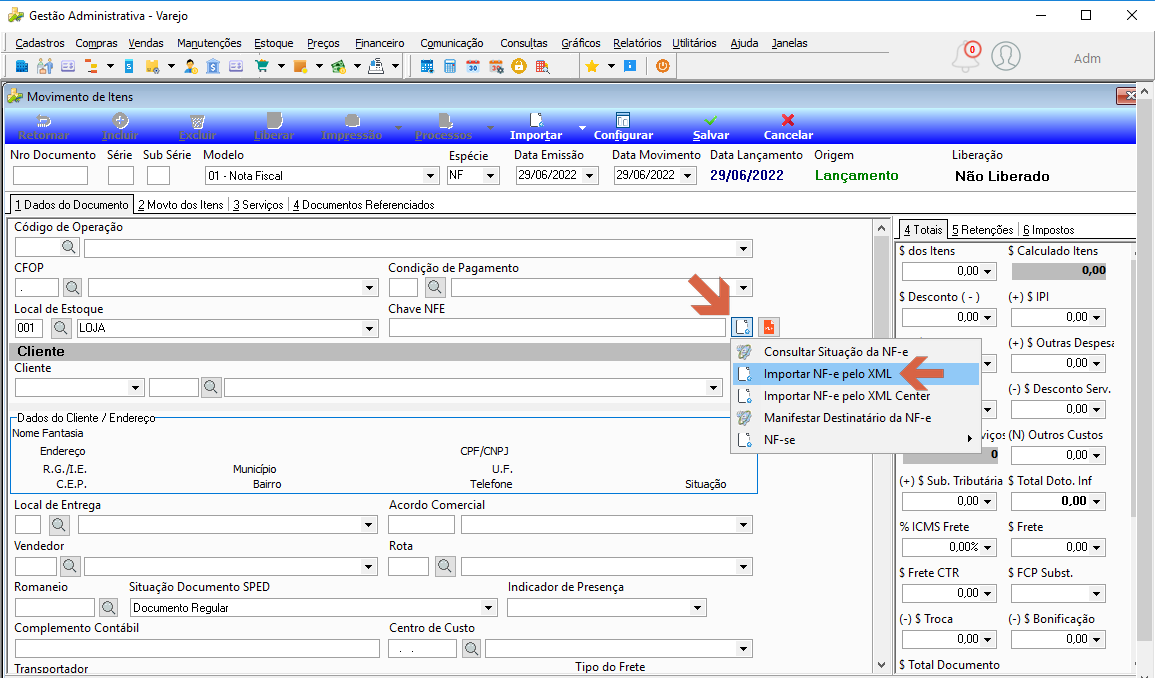
Task: Click the shopping cart toolbar icon
Action: click(261, 66)
